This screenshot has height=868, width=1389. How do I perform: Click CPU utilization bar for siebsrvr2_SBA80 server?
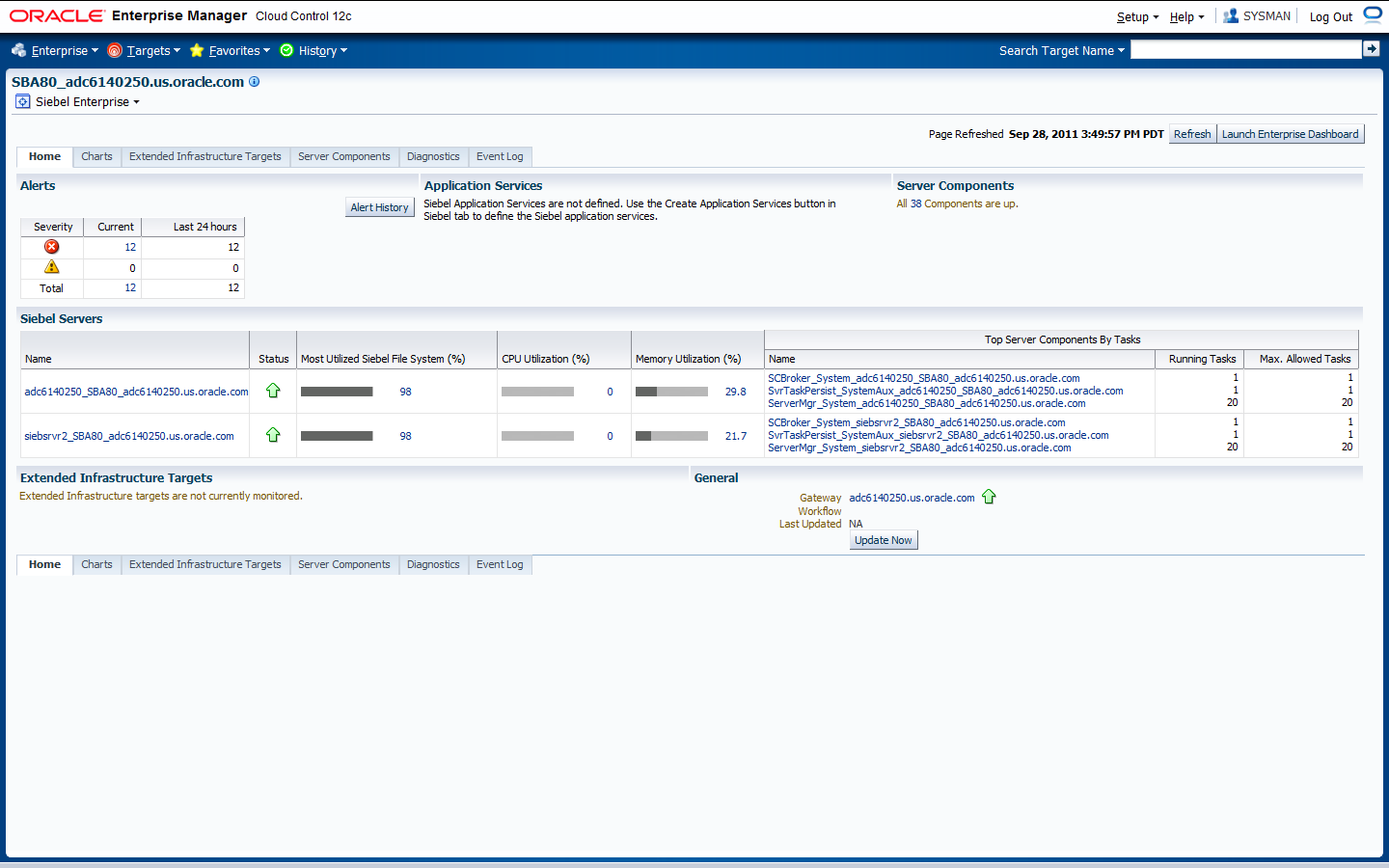point(537,436)
